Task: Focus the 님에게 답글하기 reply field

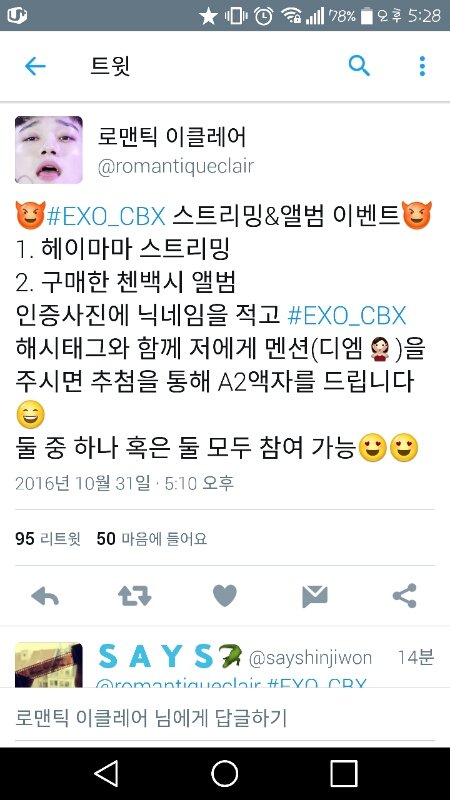Action: tap(224, 718)
